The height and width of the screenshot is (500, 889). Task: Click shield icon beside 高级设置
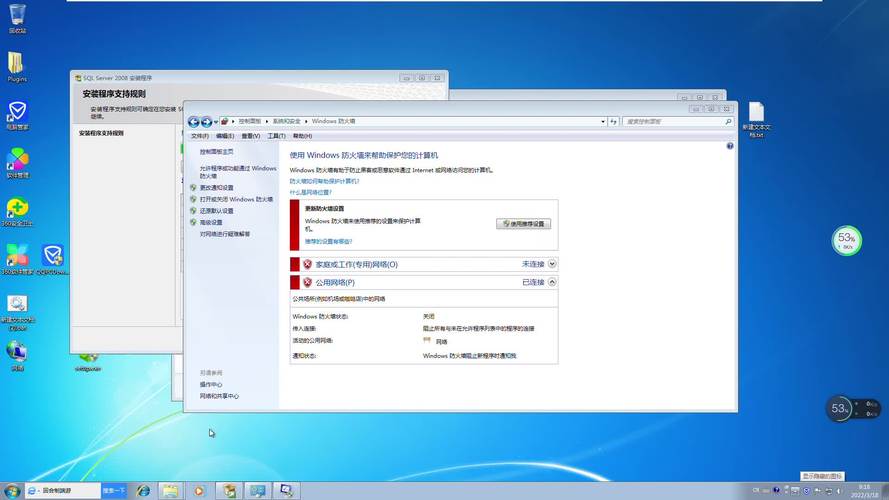(193, 223)
